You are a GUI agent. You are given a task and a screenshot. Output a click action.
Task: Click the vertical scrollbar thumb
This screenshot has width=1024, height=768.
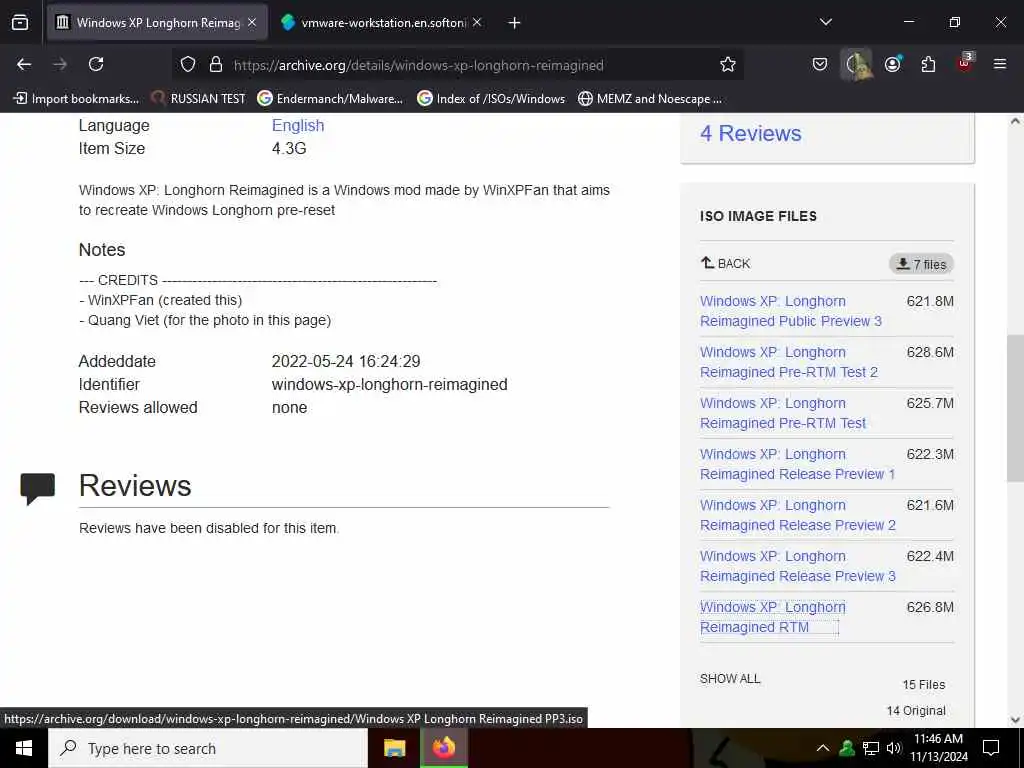coord(1015,408)
